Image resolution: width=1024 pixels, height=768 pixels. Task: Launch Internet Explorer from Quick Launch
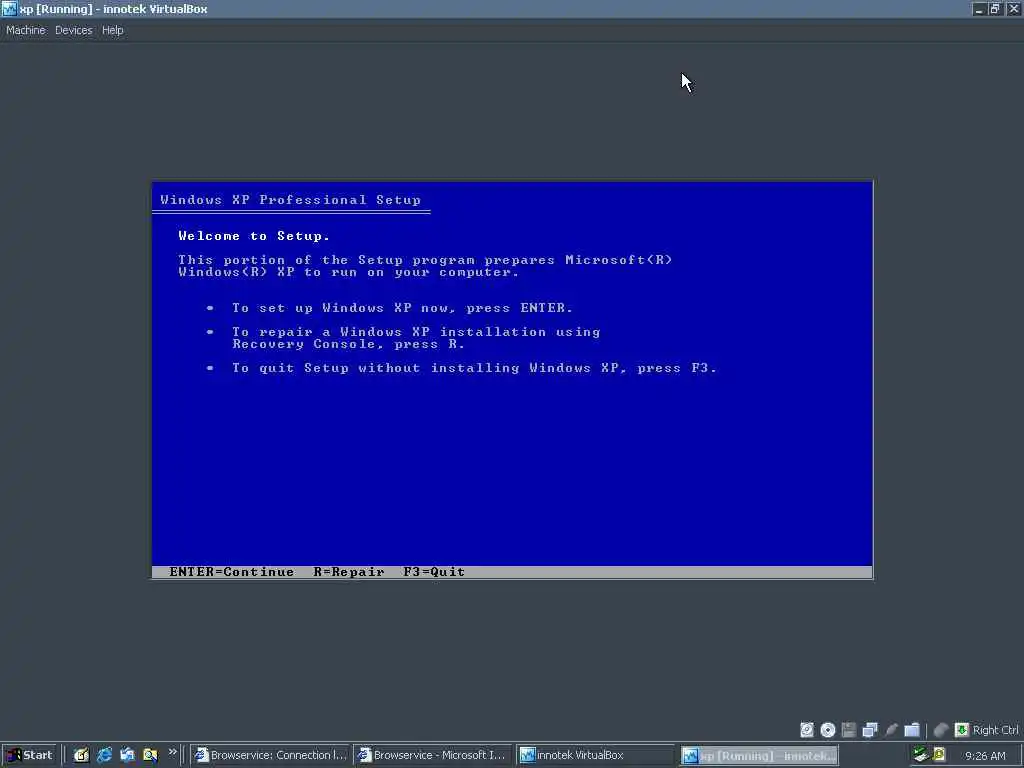tap(104, 755)
